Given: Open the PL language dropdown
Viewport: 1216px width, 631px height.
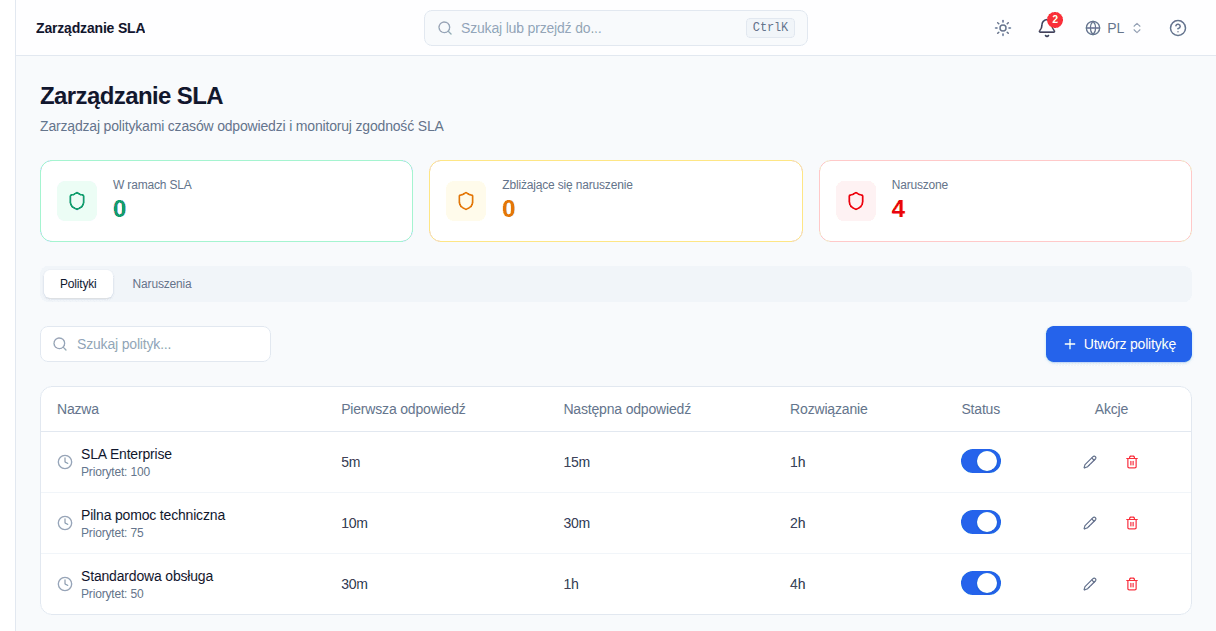Looking at the screenshot, I should tap(1113, 28).
